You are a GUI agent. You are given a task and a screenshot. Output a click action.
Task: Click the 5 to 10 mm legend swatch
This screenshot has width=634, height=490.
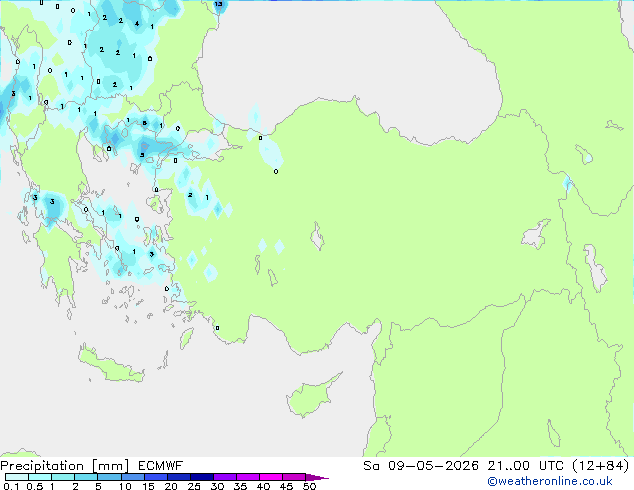pos(109,477)
